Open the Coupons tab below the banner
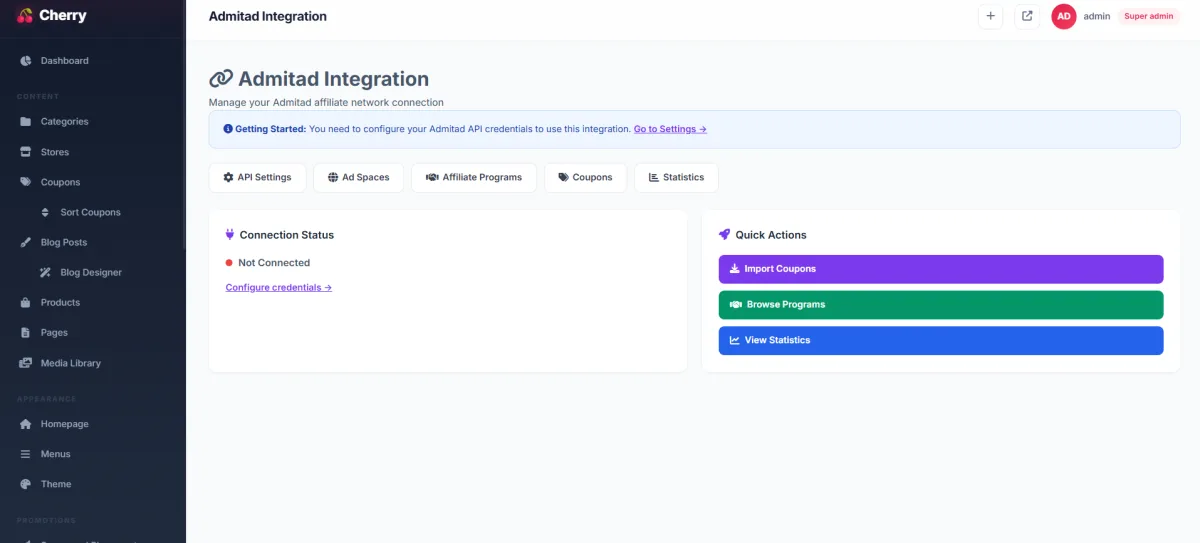 pos(585,177)
